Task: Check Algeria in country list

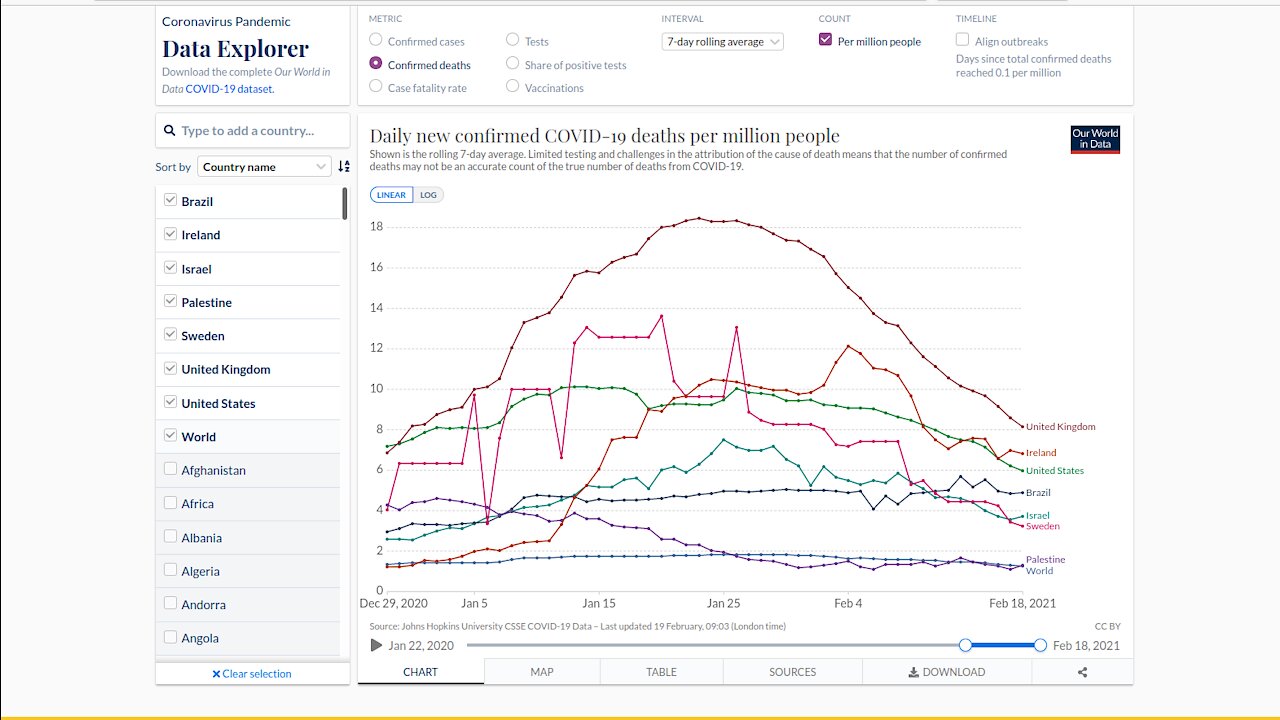Action: (x=170, y=570)
